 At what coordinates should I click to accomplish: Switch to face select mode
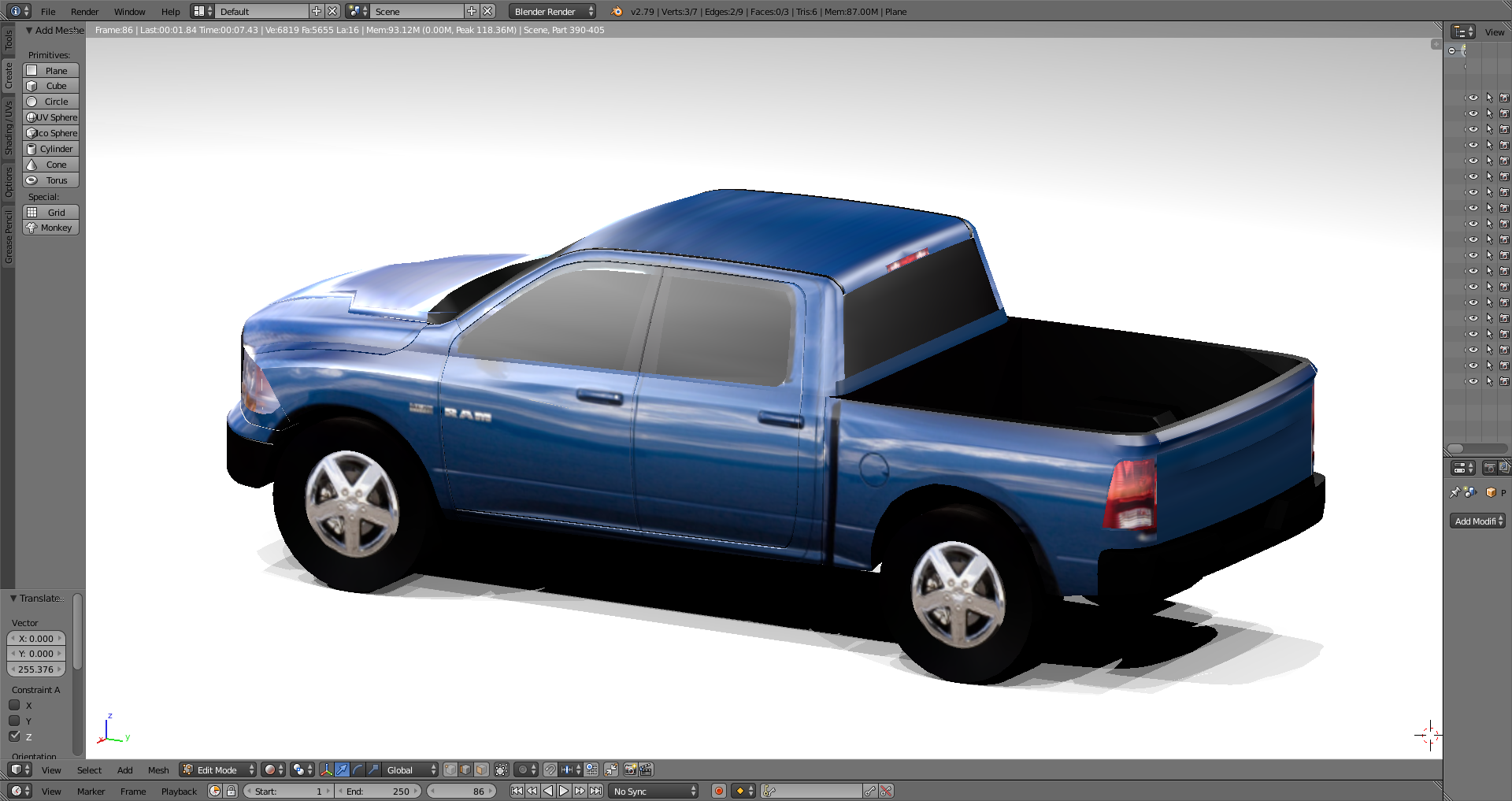point(481,770)
